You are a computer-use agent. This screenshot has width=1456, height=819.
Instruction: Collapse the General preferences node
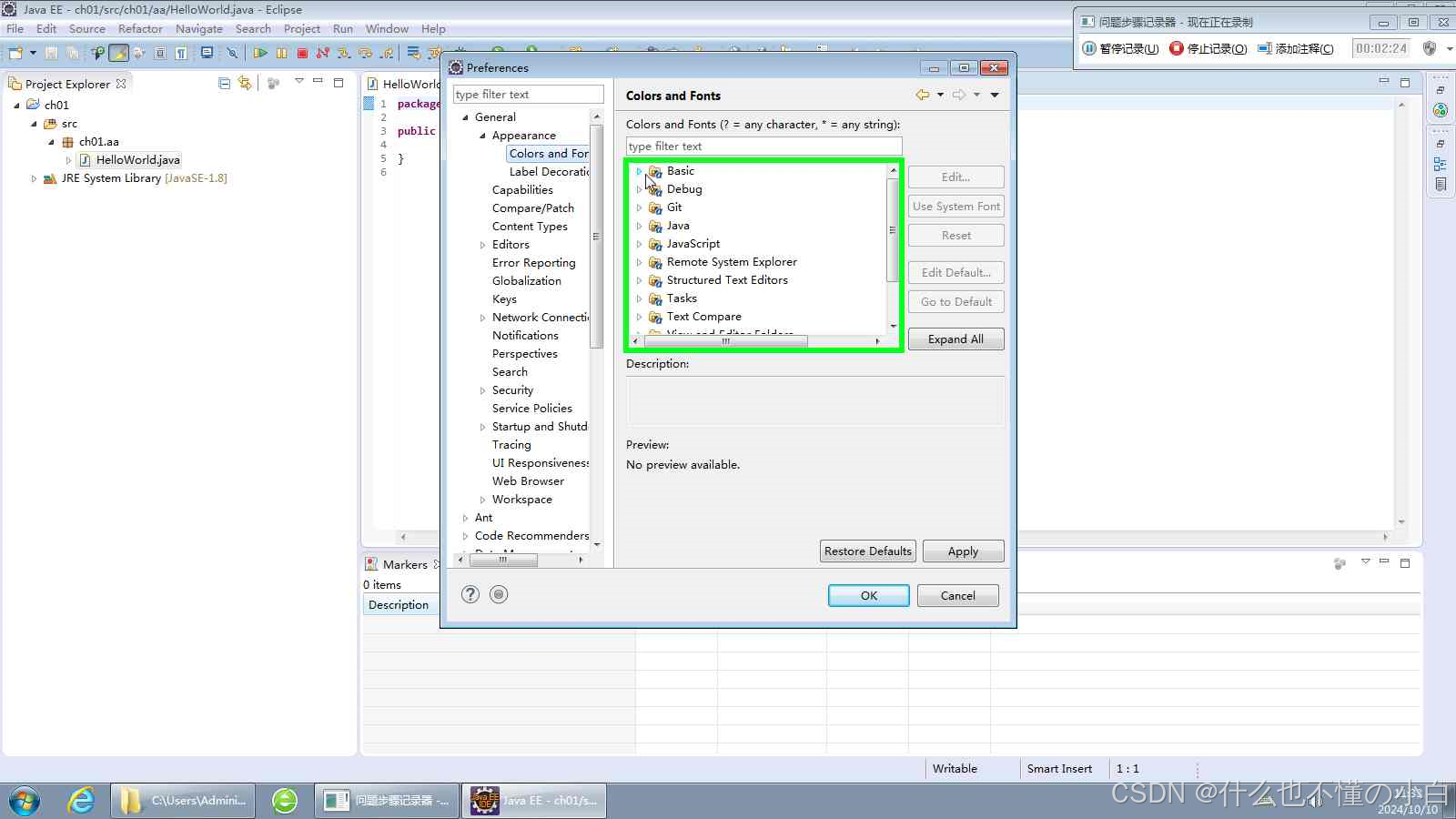[x=466, y=117]
